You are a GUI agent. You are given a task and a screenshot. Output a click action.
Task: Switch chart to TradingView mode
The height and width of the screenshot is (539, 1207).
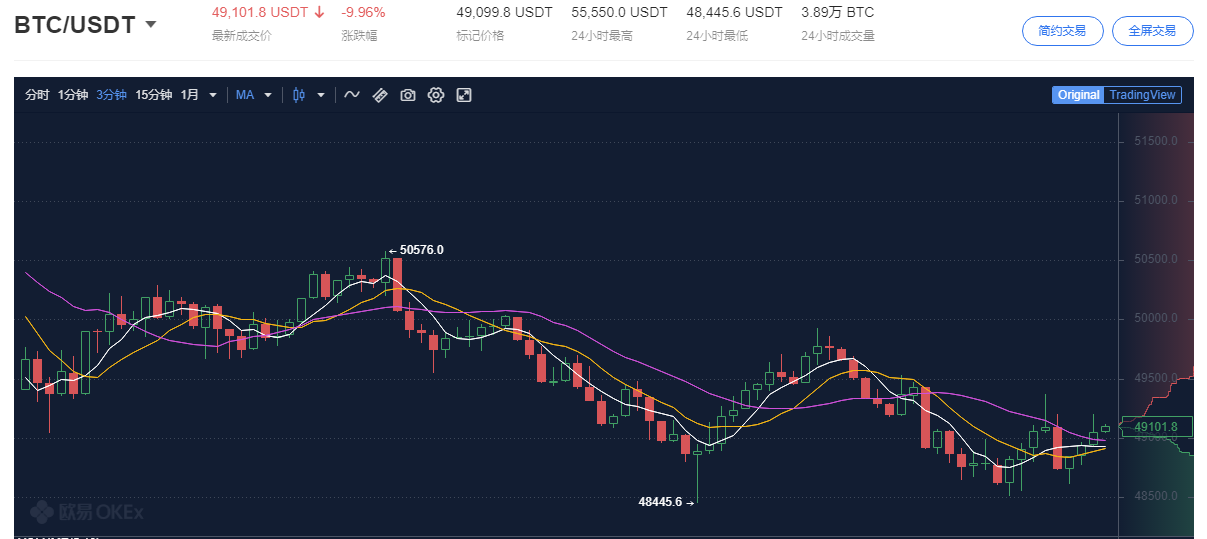pyautogui.click(x=1143, y=95)
